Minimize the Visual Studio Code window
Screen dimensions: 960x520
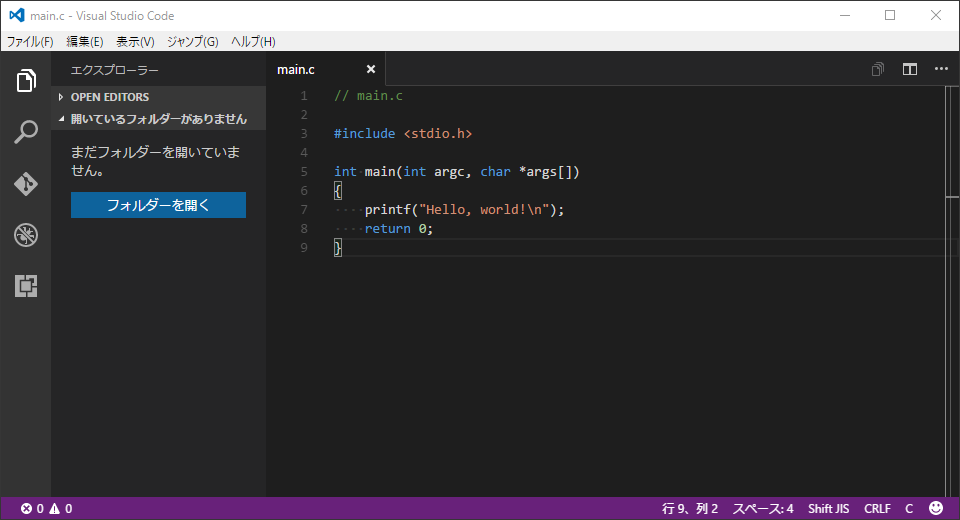[x=845, y=15]
